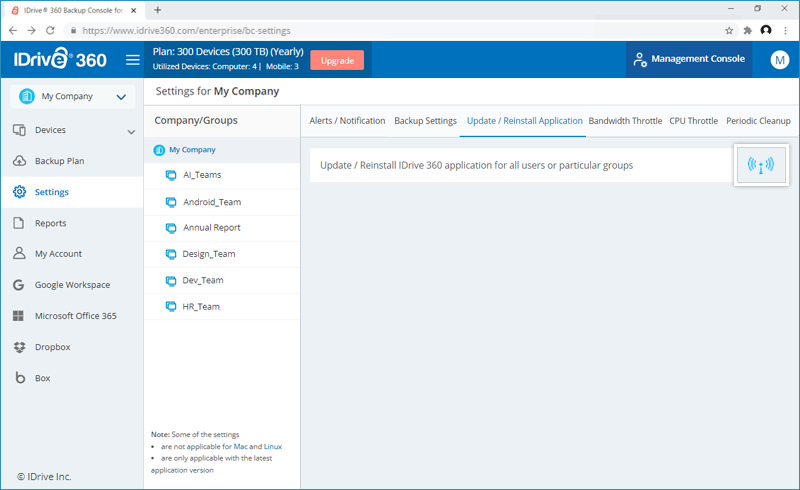Switch to Alerts / Notification tab
The image size is (800, 490).
pos(347,121)
